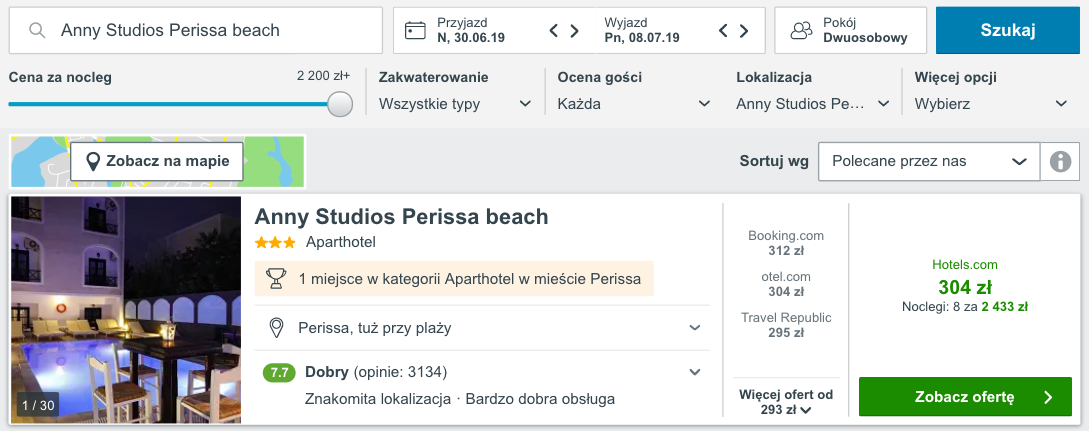Image resolution: width=1089 pixels, height=431 pixels.
Task: Go to previous check-out date arrow
Action: [723, 31]
